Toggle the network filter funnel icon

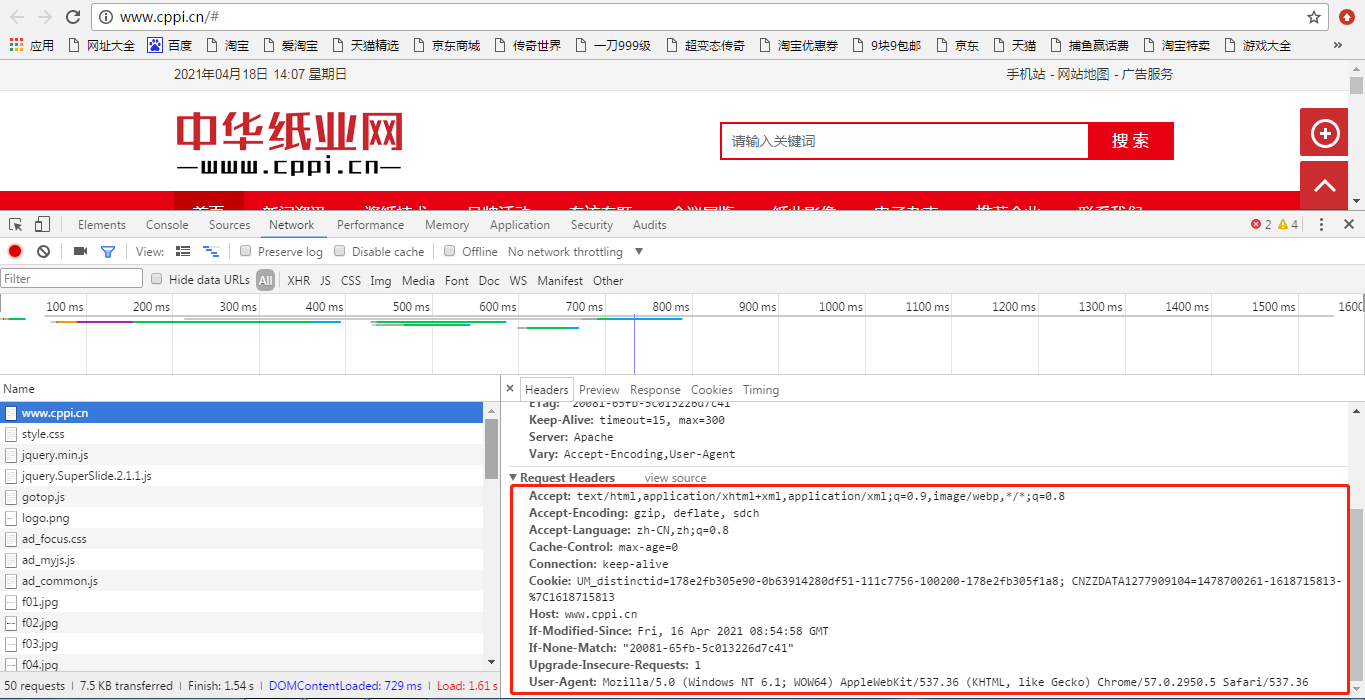[x=108, y=251]
